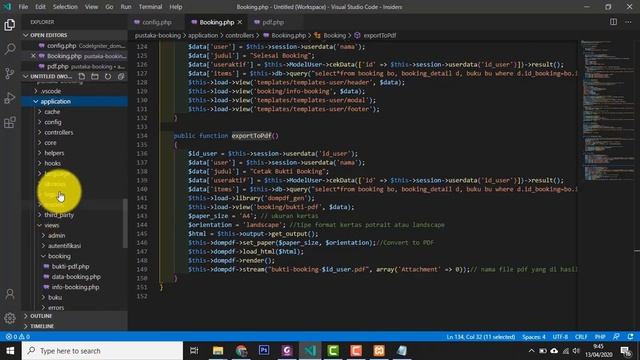Viewport: 640px width, 360px height.
Task: Click the New File icon in explorer header
Action: click(x=82, y=76)
